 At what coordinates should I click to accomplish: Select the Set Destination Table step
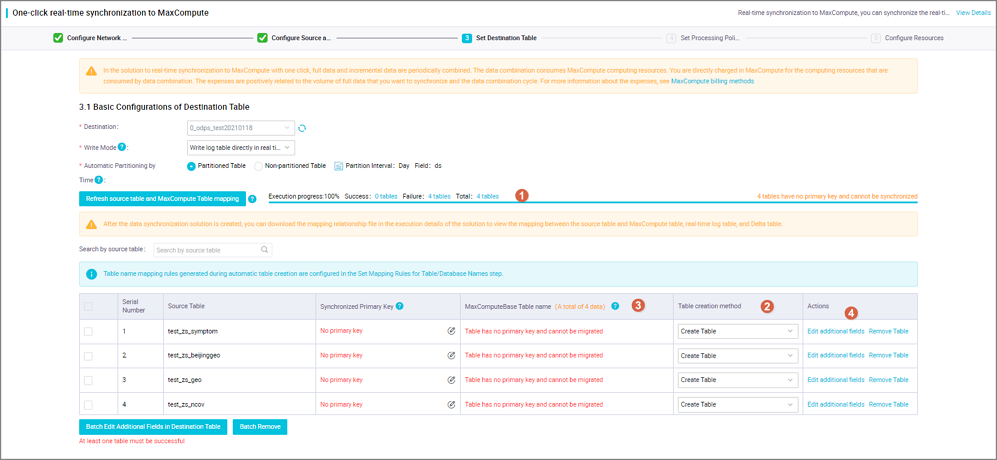click(500, 38)
